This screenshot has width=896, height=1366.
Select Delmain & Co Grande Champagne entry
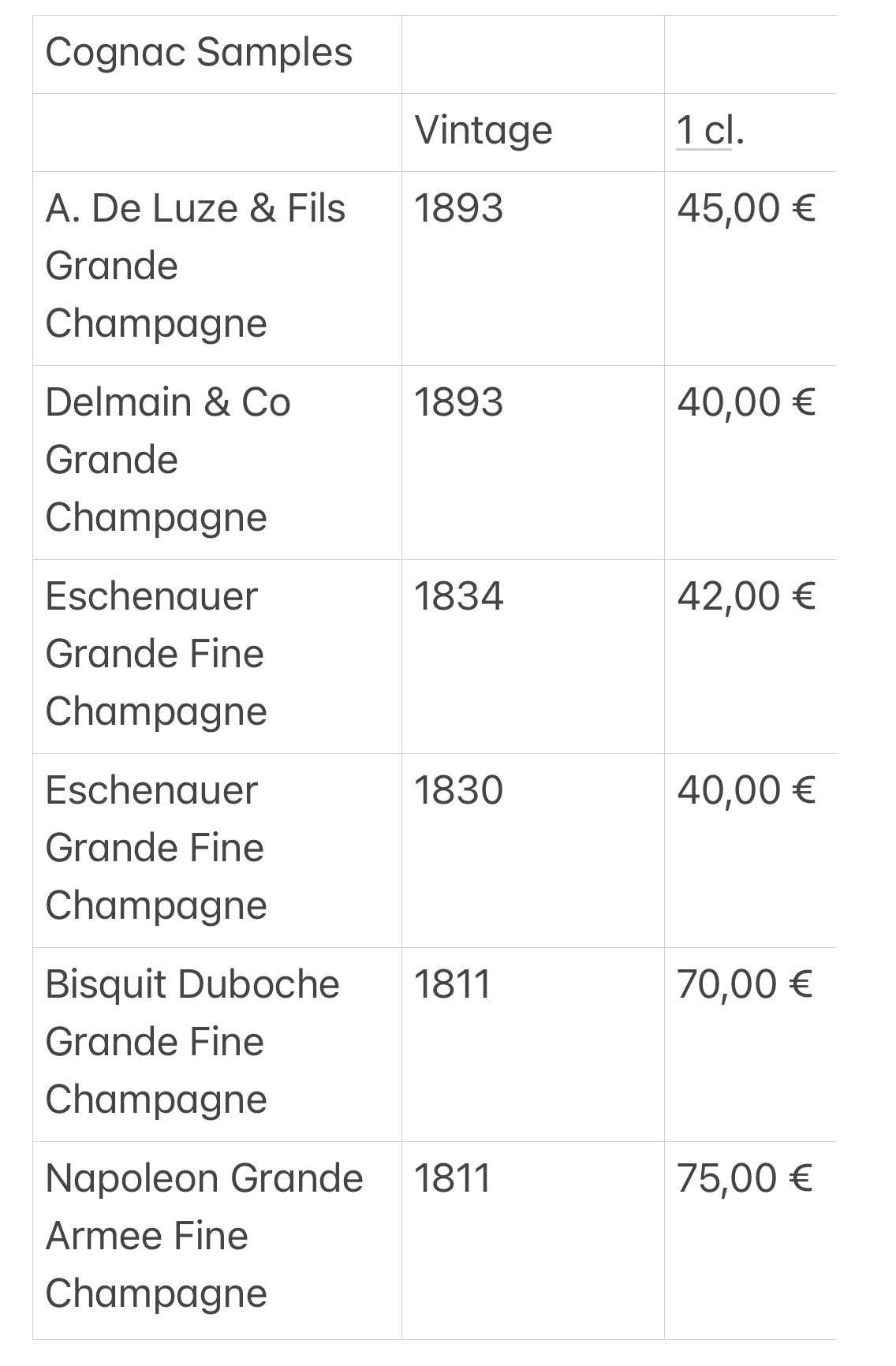click(168, 461)
